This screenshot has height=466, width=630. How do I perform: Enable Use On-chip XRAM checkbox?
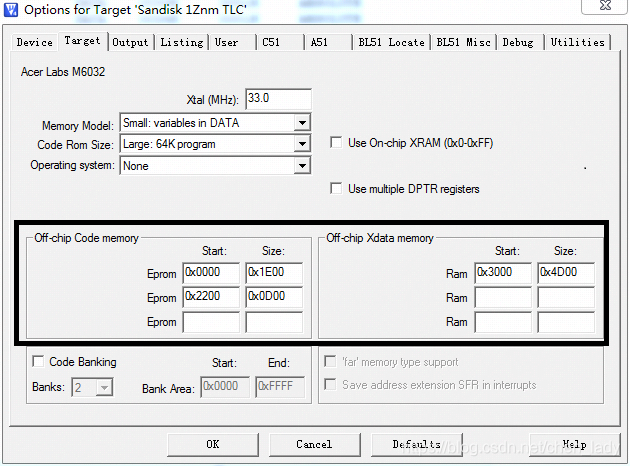(335, 143)
